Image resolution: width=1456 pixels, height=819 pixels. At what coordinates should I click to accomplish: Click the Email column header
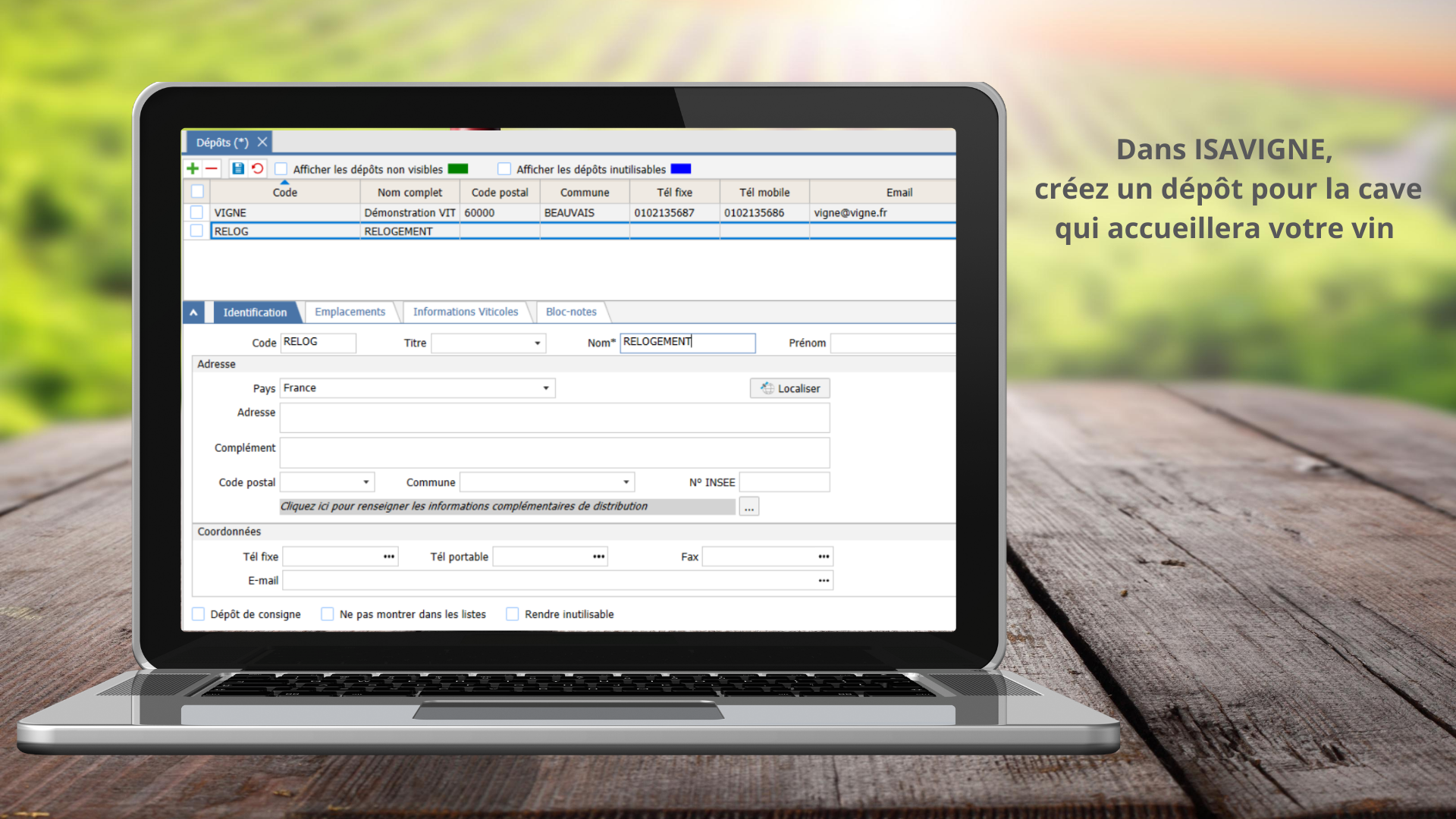(x=883, y=193)
